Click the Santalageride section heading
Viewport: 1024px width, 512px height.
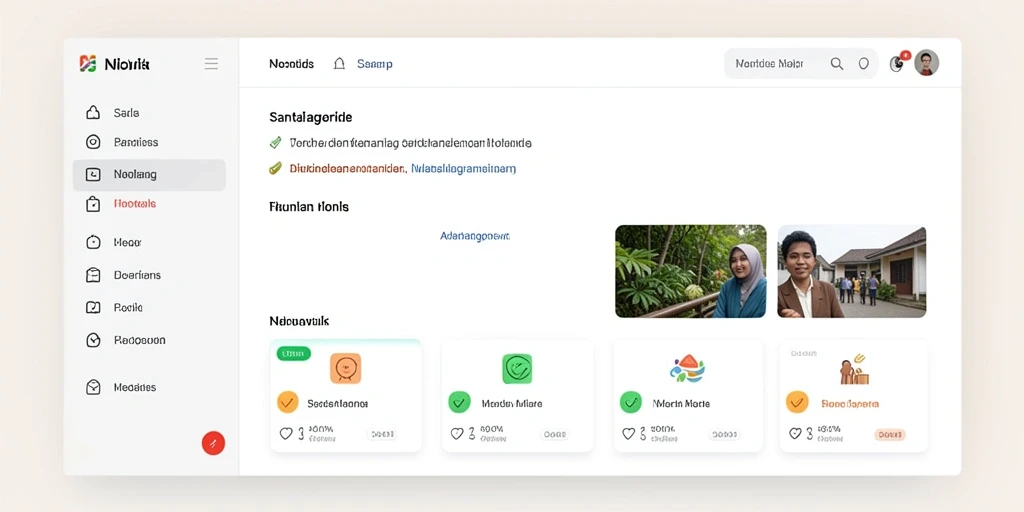tap(311, 118)
